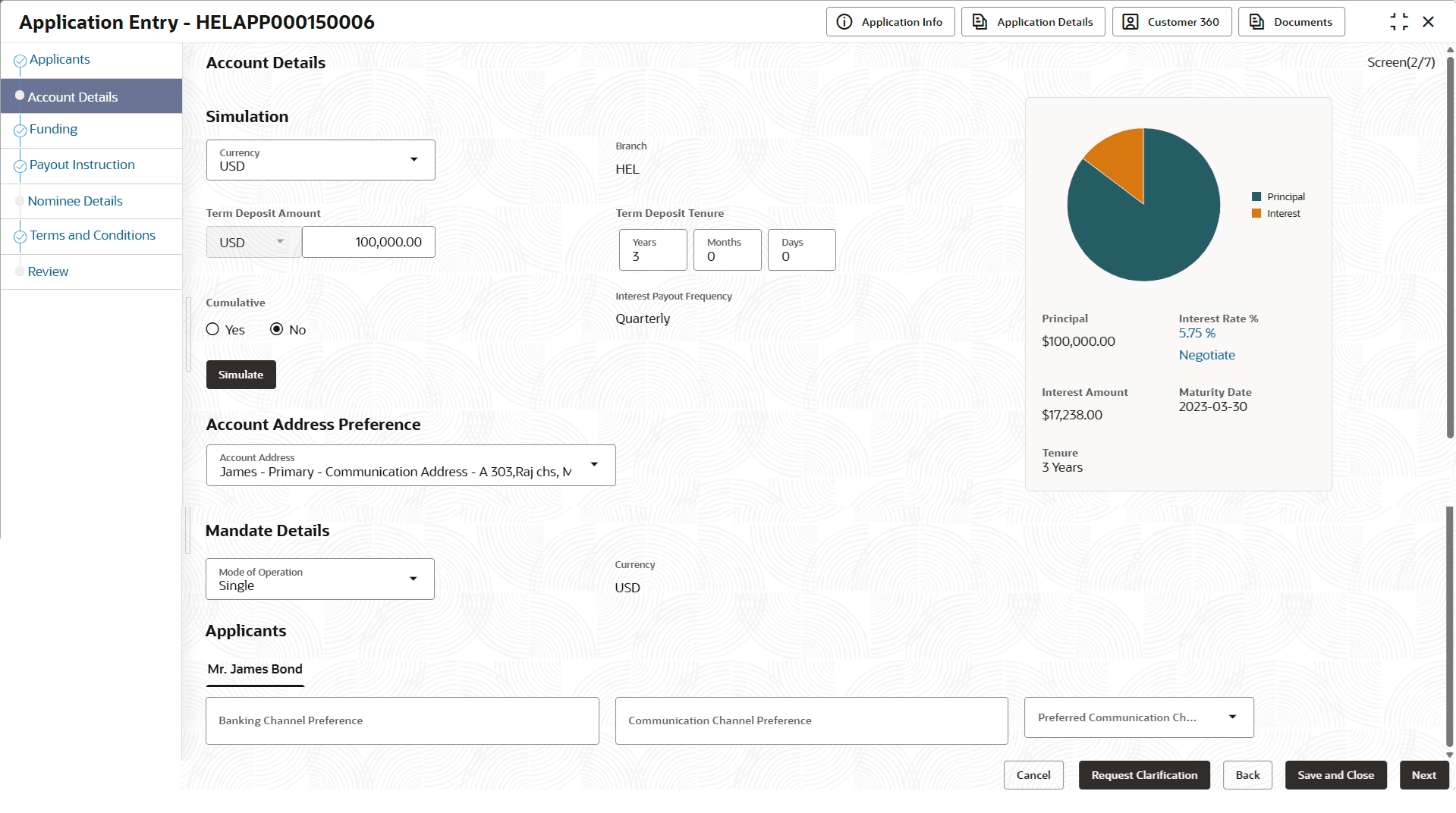
Task: Click the Documents icon in header
Action: click(x=1256, y=22)
